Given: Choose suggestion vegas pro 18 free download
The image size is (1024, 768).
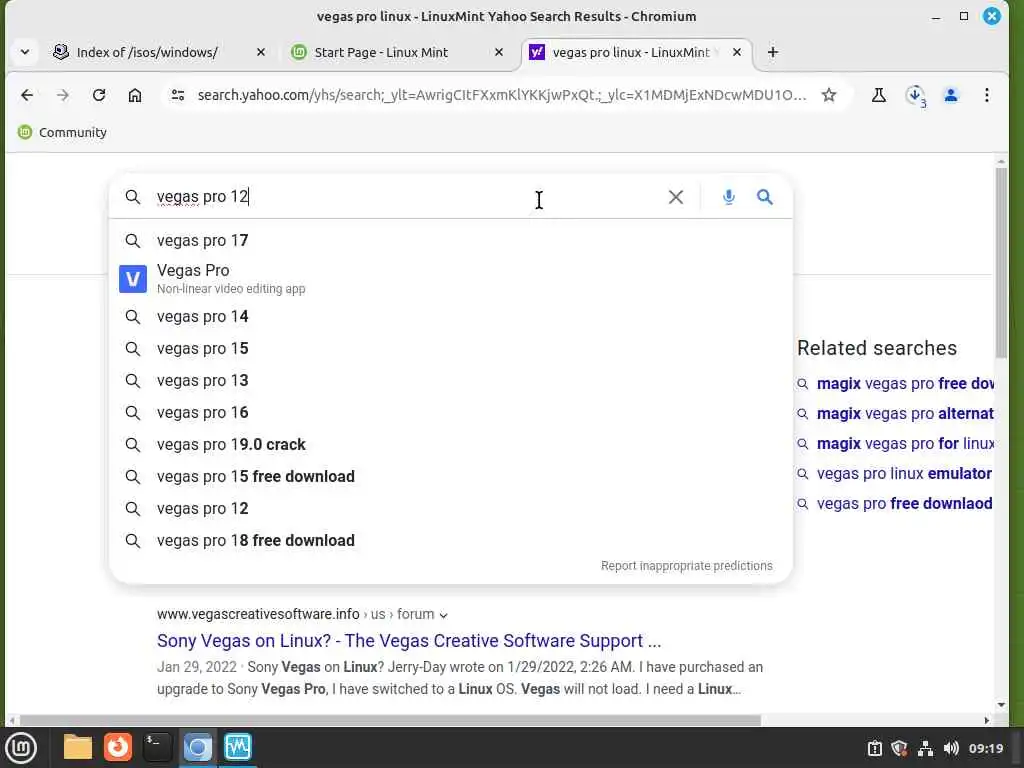Looking at the screenshot, I should pyautogui.click(x=451, y=541).
